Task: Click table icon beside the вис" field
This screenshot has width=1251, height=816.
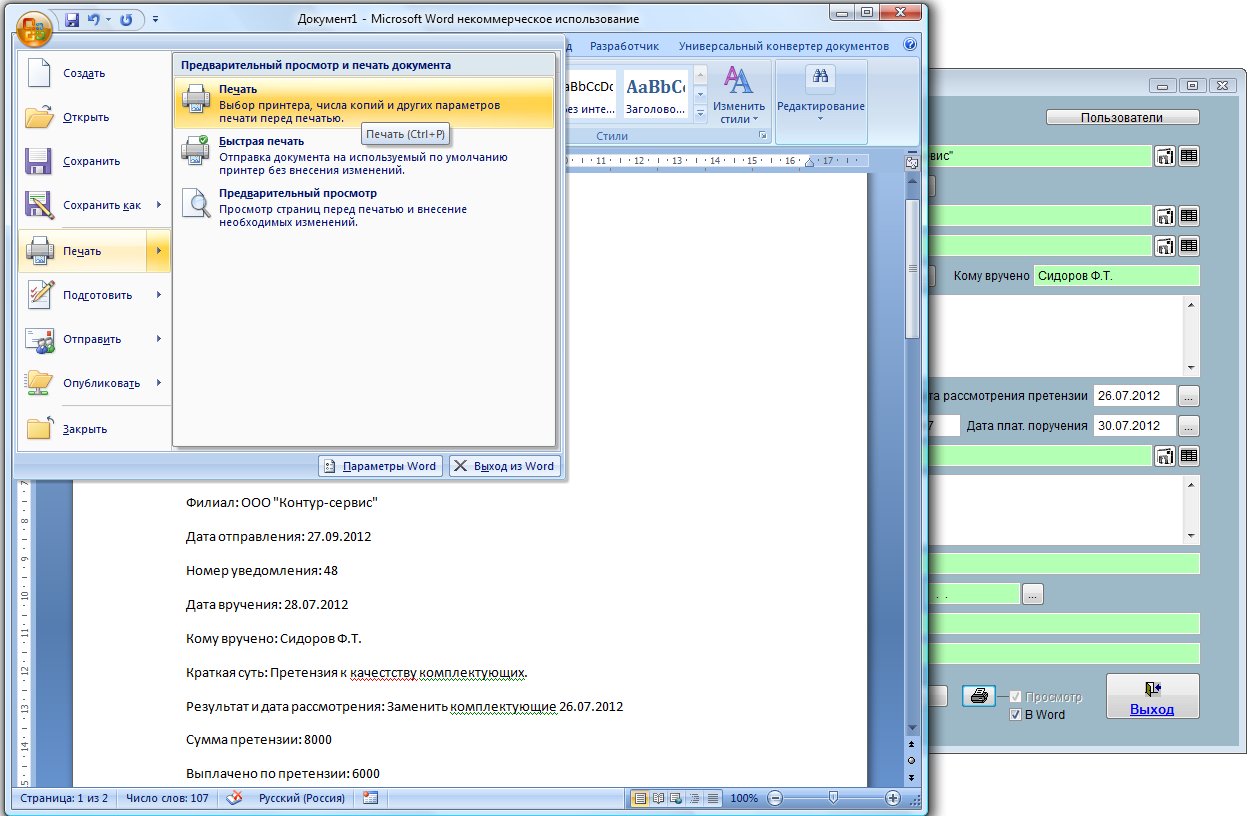Action: pyautogui.click(x=1189, y=156)
